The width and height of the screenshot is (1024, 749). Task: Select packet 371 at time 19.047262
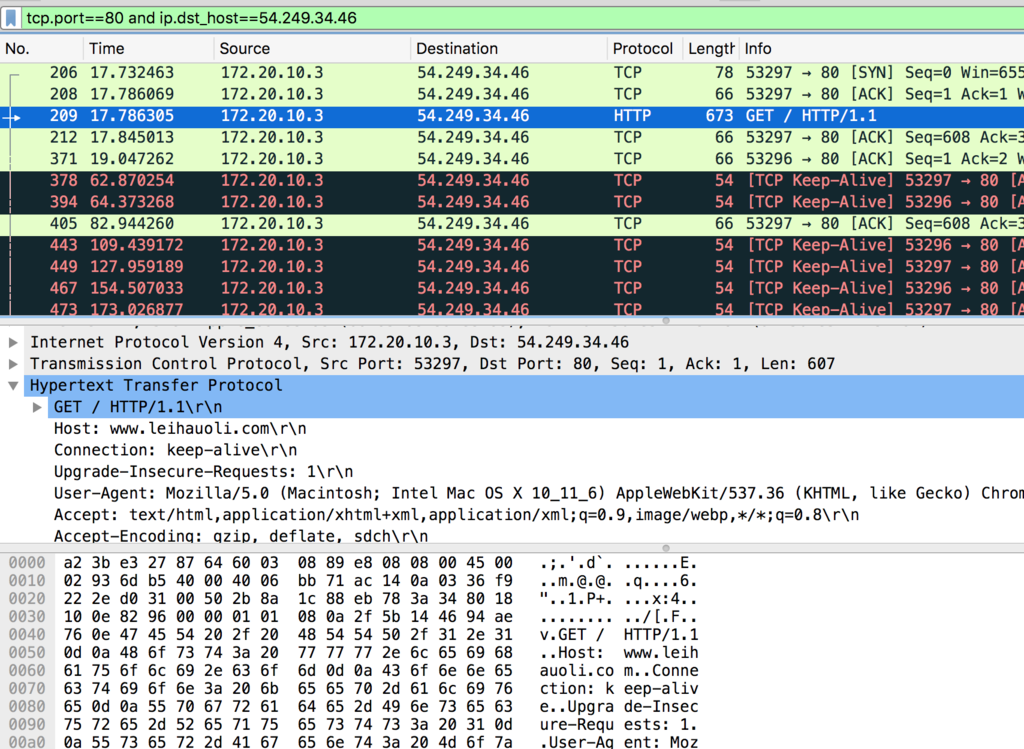[512, 159]
